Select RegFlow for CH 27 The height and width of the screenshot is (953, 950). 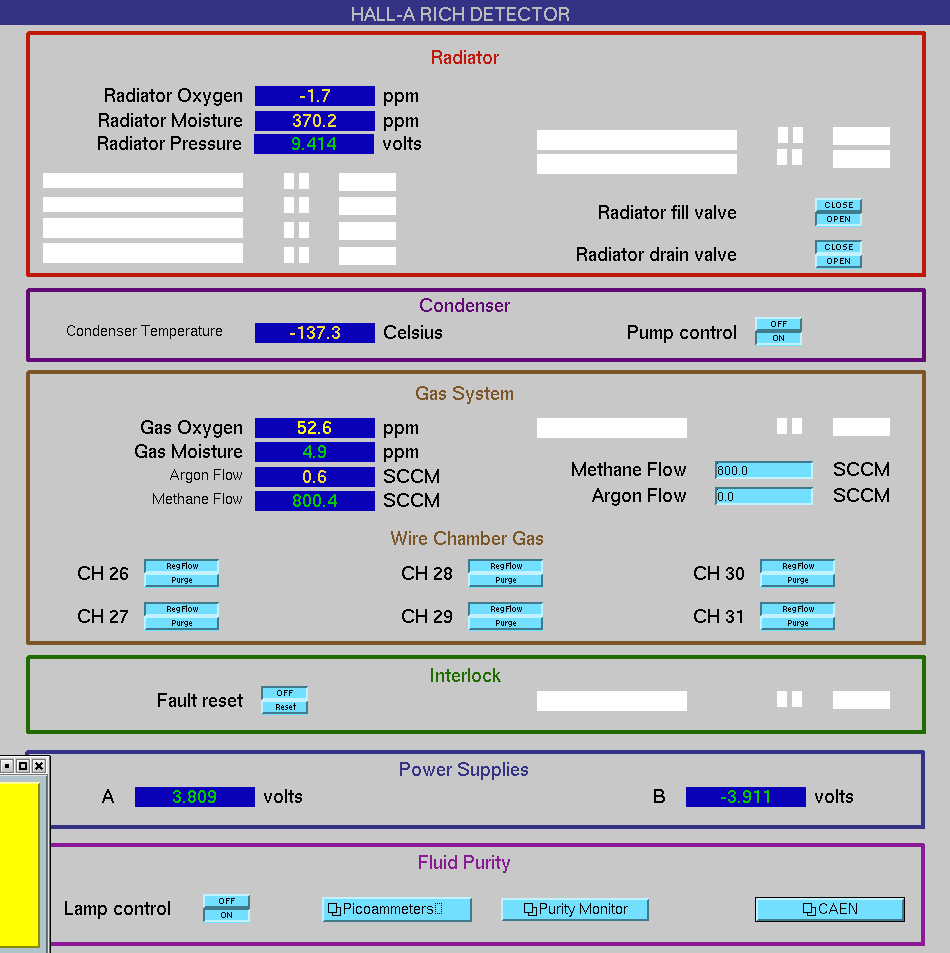point(182,610)
